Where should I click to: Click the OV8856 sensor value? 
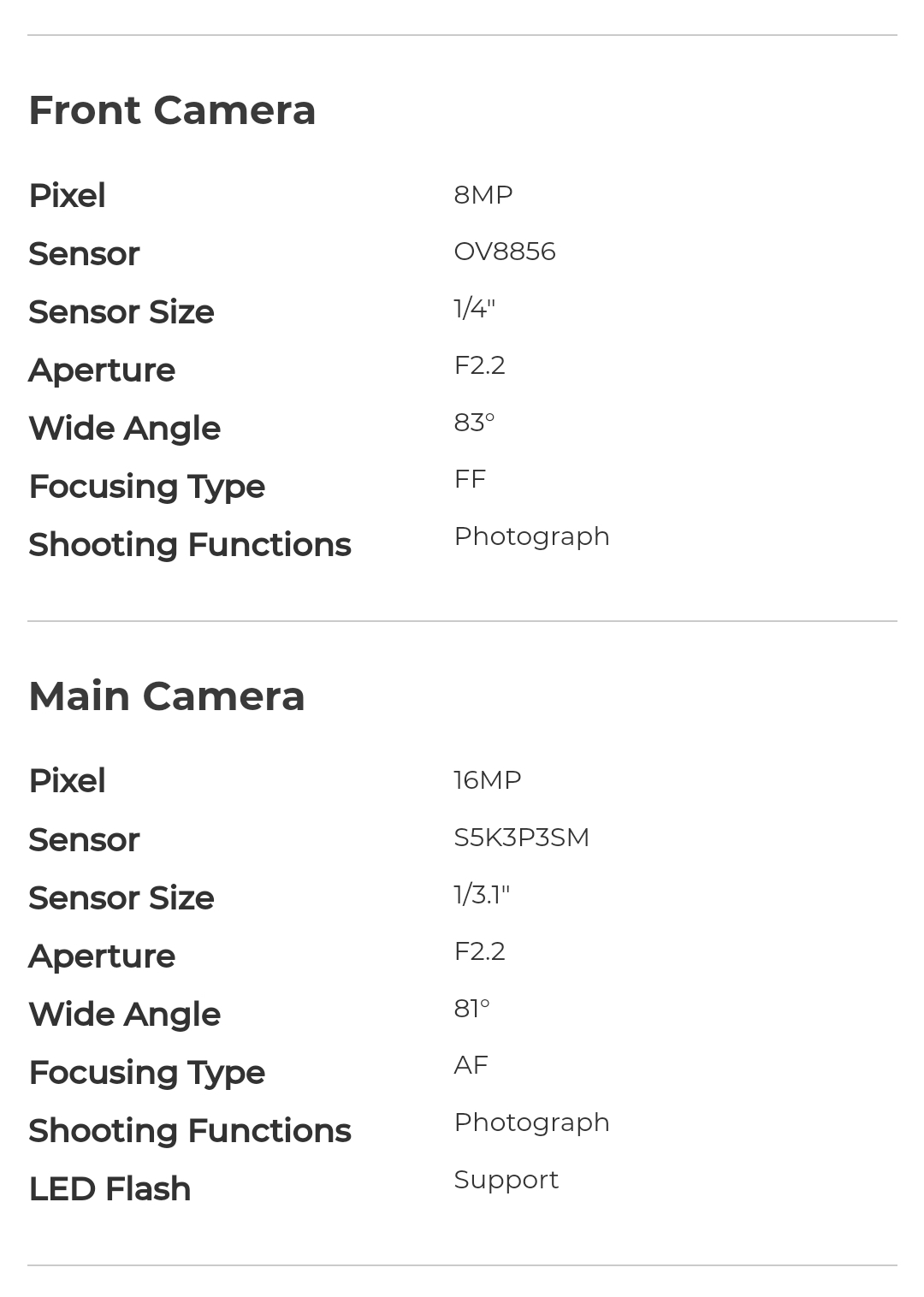click(505, 252)
